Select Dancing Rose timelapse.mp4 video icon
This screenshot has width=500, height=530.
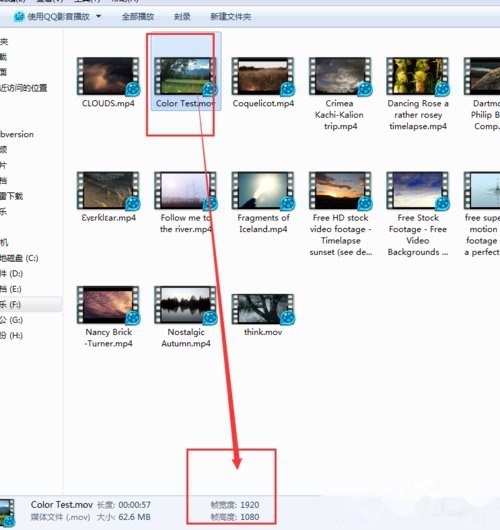(418, 76)
